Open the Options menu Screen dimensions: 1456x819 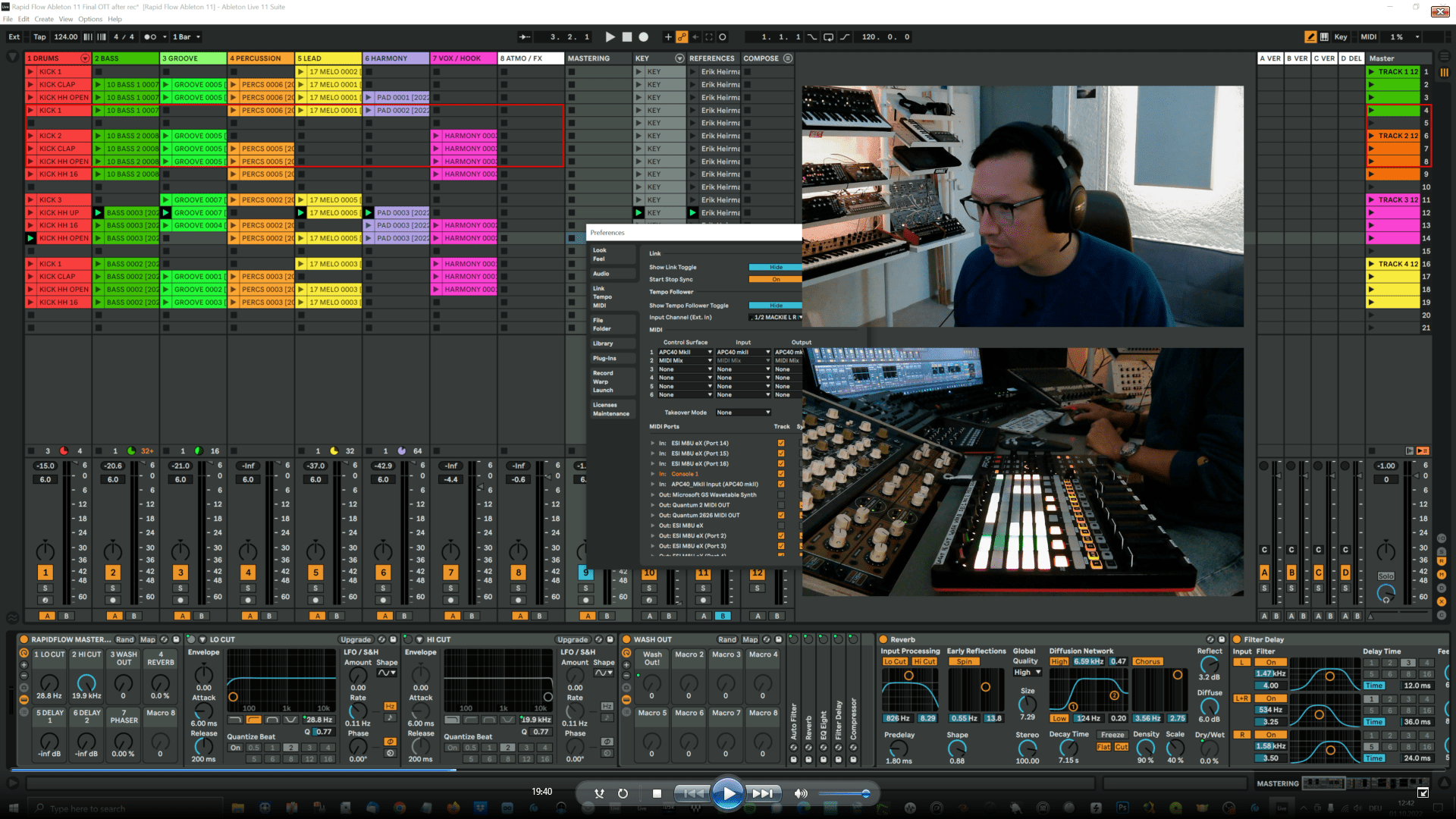pyautogui.click(x=89, y=19)
